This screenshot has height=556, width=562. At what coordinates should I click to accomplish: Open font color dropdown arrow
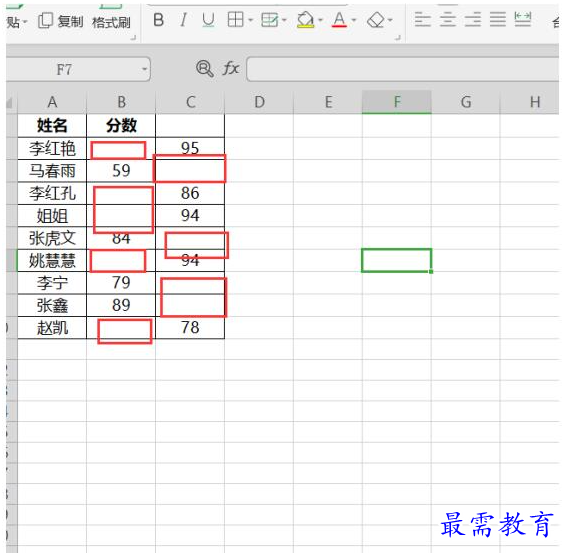pyautogui.click(x=353, y=20)
